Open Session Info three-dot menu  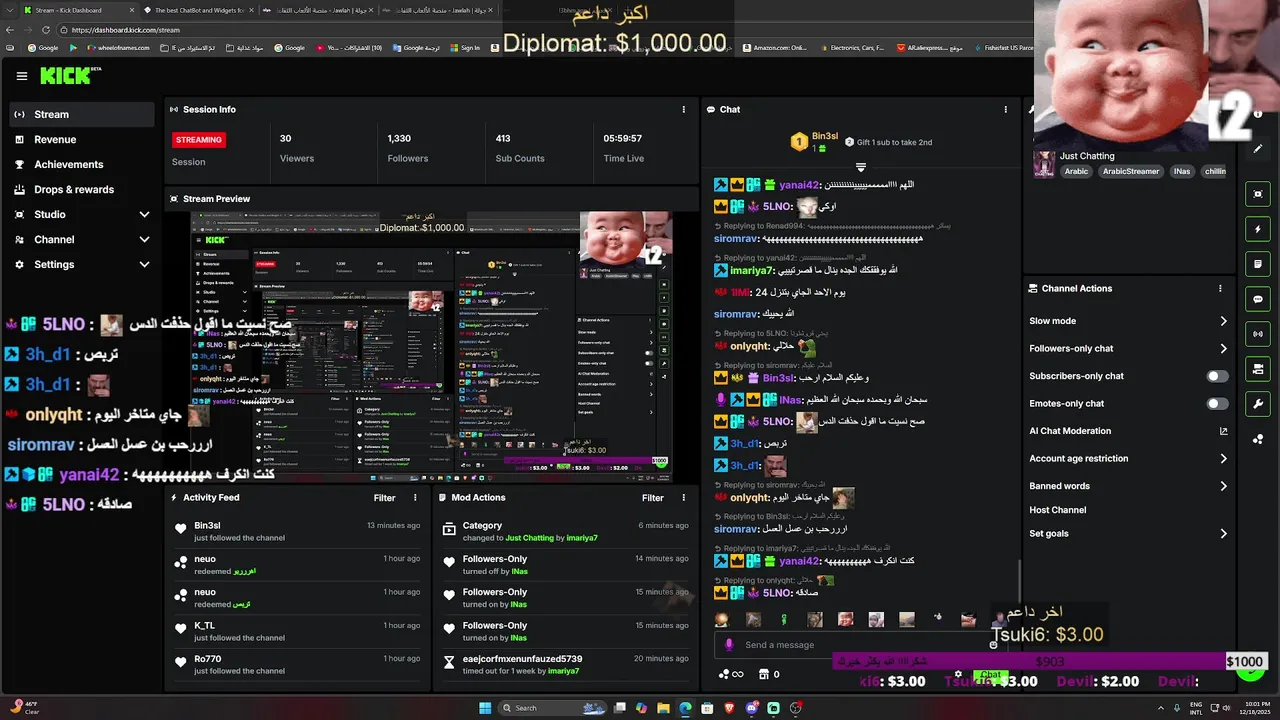[684, 109]
